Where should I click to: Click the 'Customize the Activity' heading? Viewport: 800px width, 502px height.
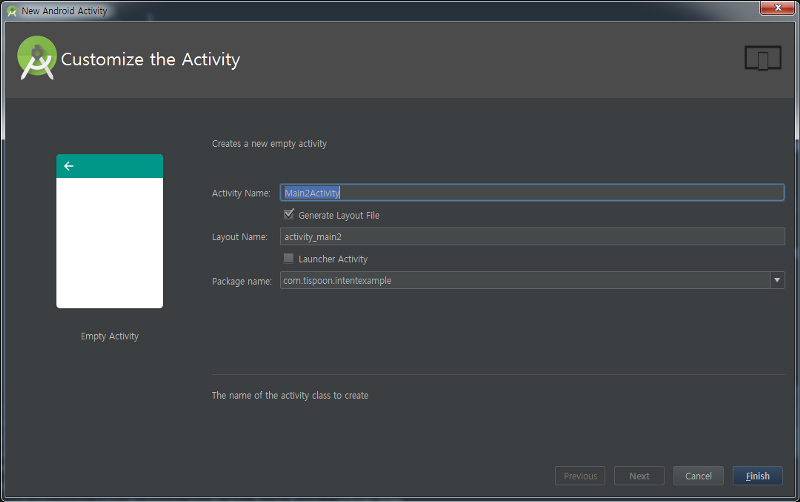click(x=151, y=59)
